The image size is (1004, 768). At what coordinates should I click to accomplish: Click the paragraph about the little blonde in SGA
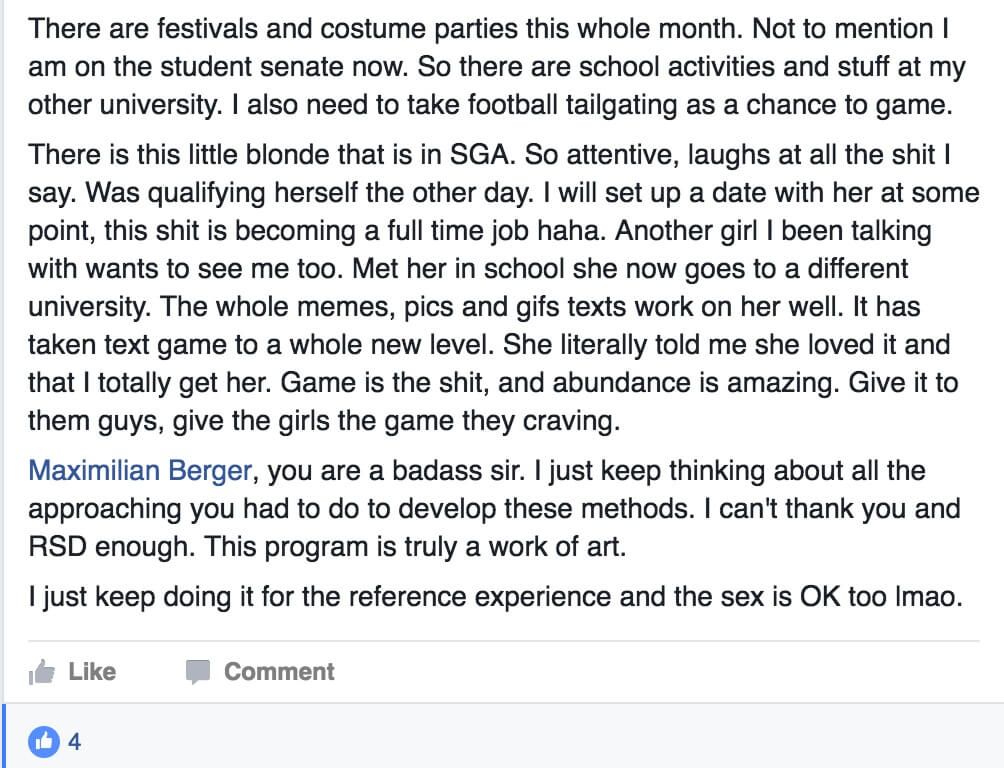coord(503,288)
